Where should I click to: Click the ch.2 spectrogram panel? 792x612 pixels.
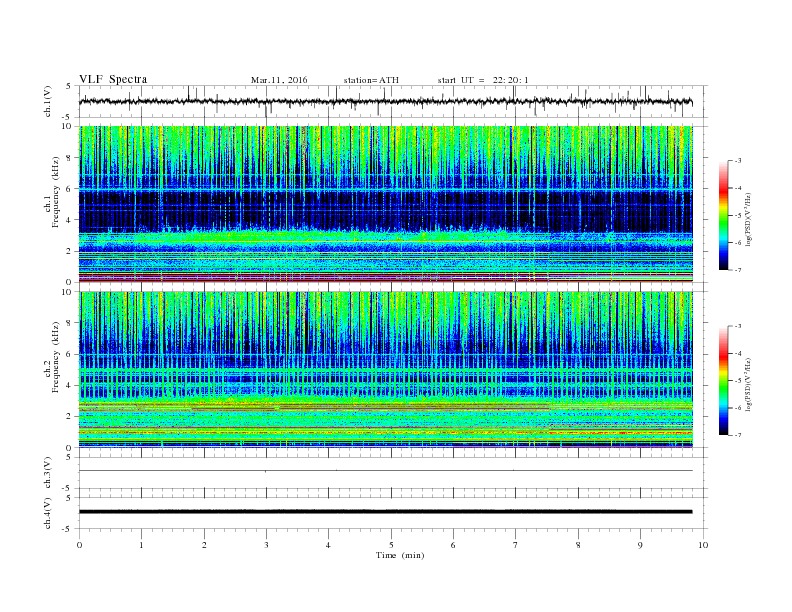386,370
